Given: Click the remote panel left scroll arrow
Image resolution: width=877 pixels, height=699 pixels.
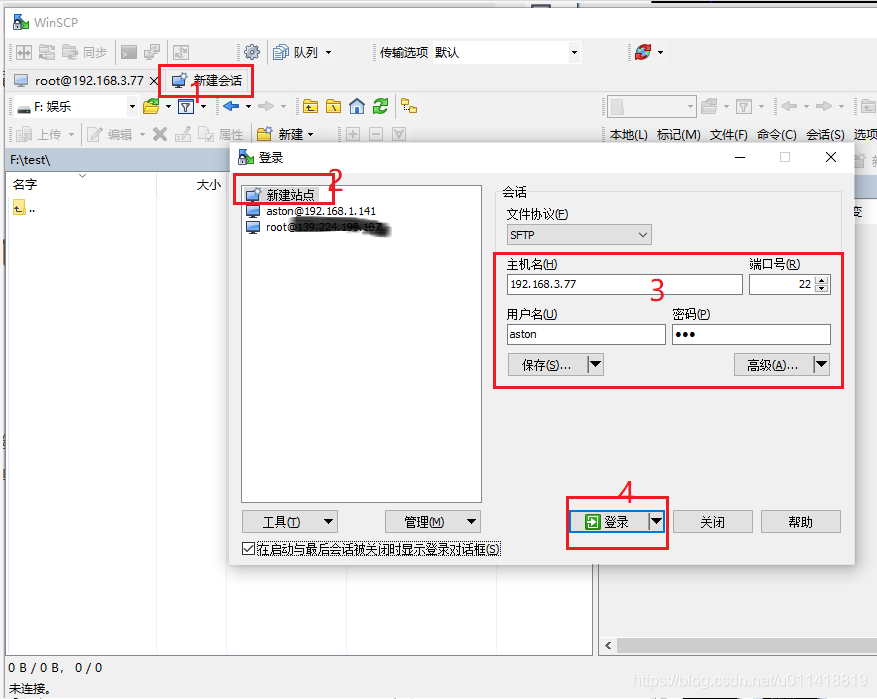Looking at the screenshot, I should tap(608, 646).
